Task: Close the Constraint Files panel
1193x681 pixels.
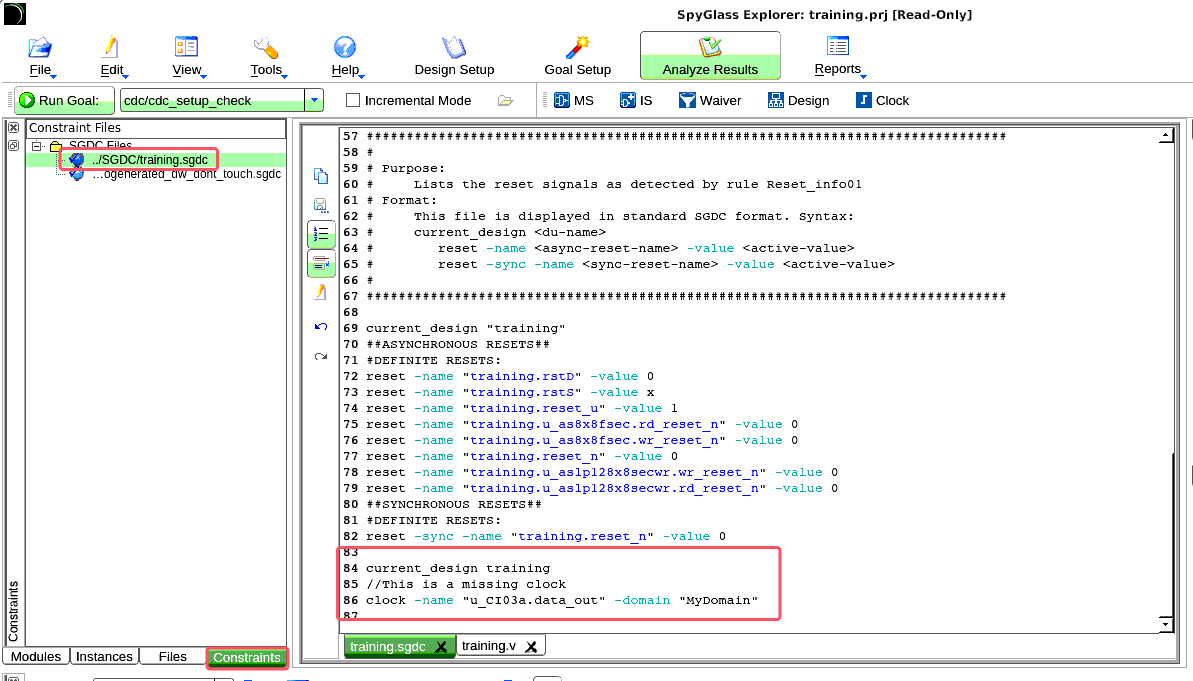Action: click(14, 128)
